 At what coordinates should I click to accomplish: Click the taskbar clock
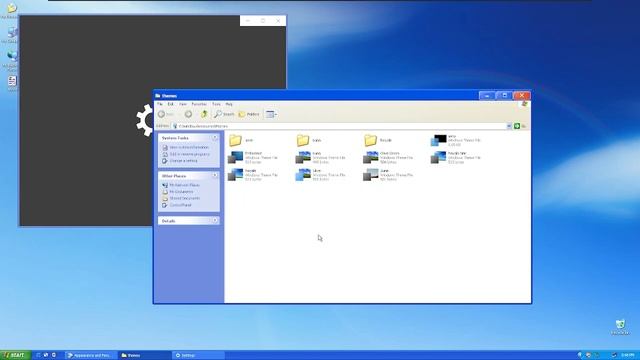point(628,355)
